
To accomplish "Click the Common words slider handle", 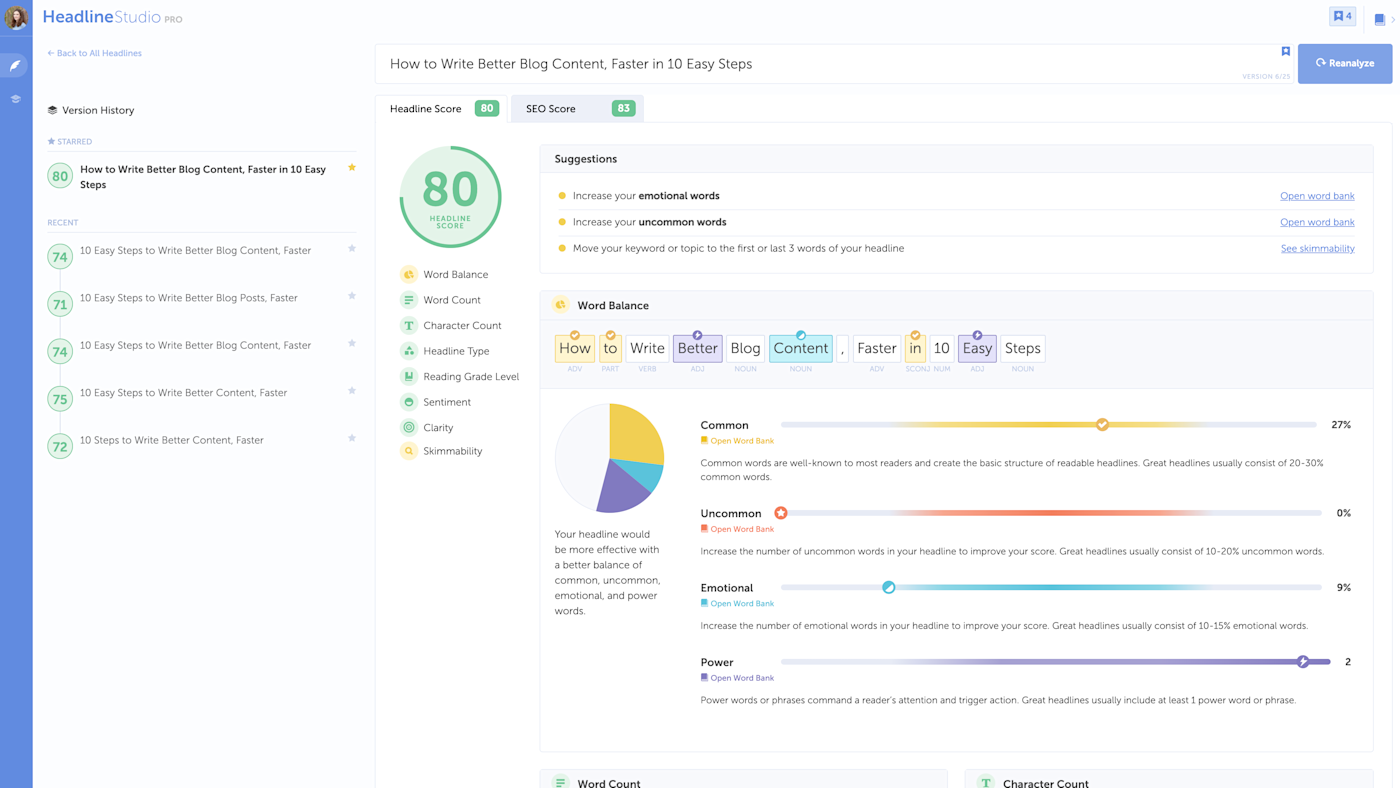I will click(x=1102, y=425).
